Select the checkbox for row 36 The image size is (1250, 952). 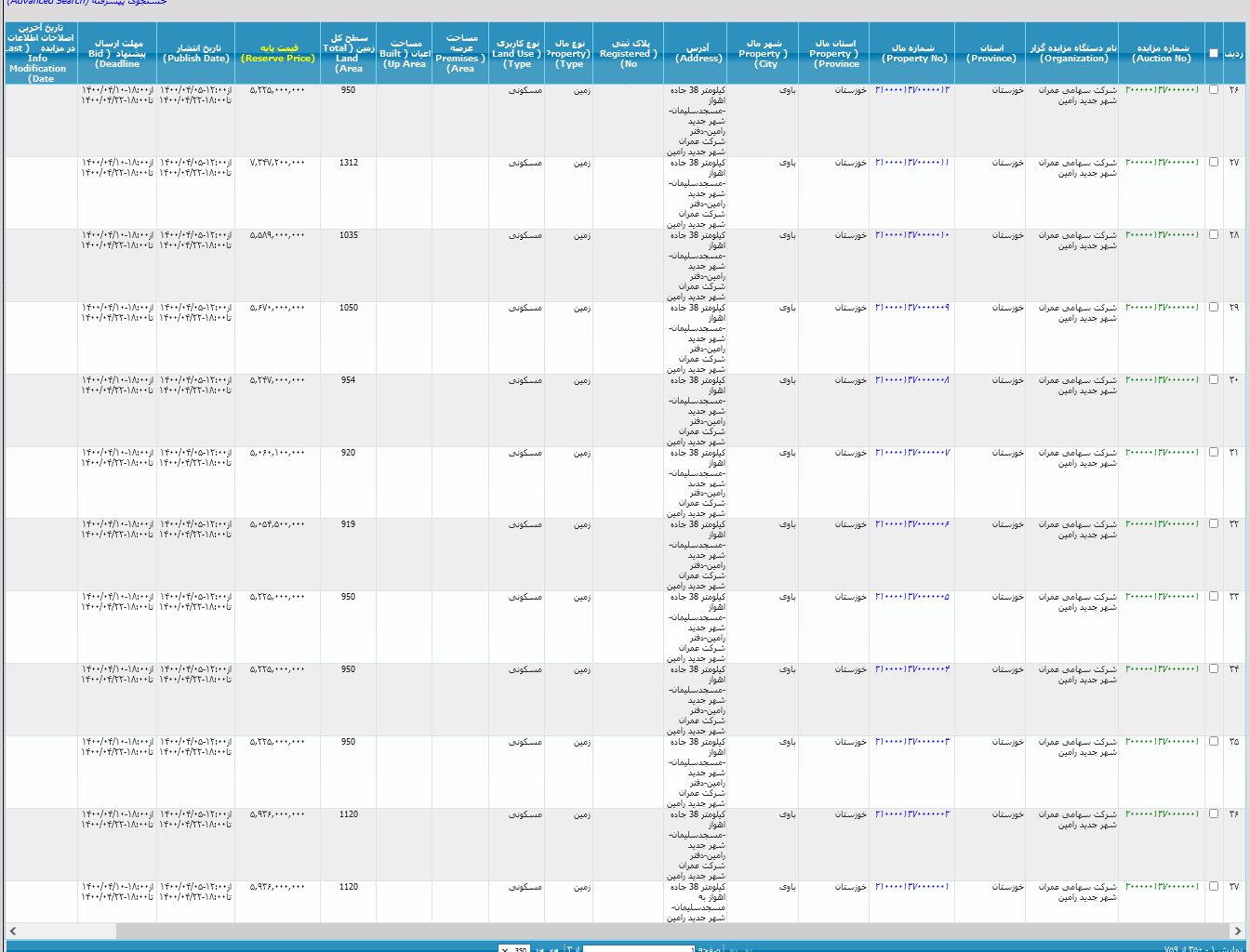pos(1213,814)
